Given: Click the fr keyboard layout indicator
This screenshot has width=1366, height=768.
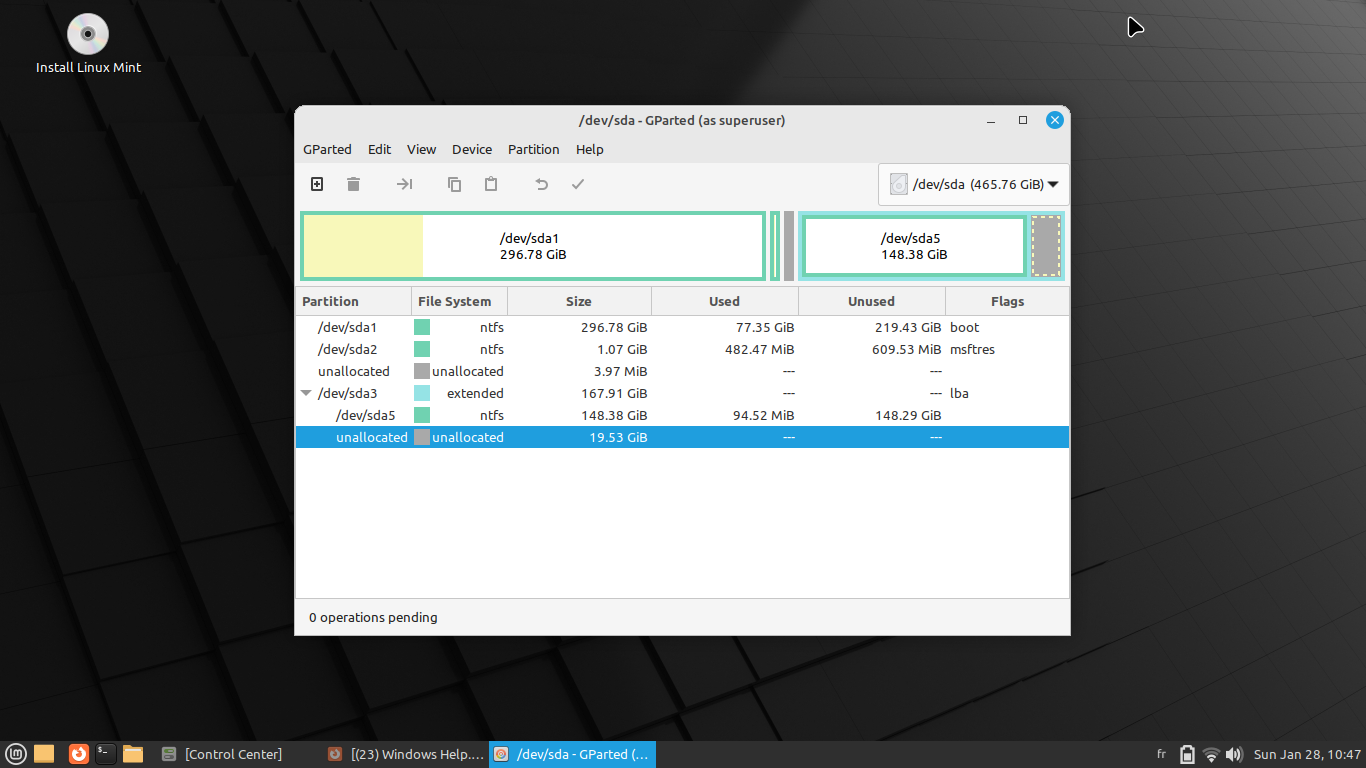Looking at the screenshot, I should coord(1161,754).
